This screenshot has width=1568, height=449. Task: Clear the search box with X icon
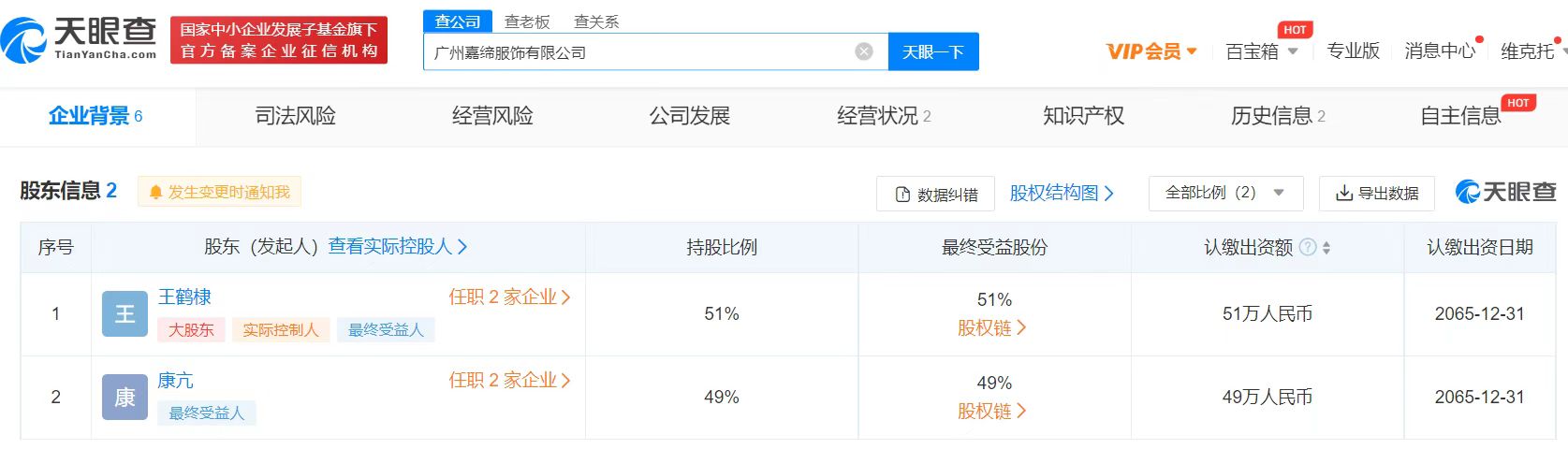864,52
